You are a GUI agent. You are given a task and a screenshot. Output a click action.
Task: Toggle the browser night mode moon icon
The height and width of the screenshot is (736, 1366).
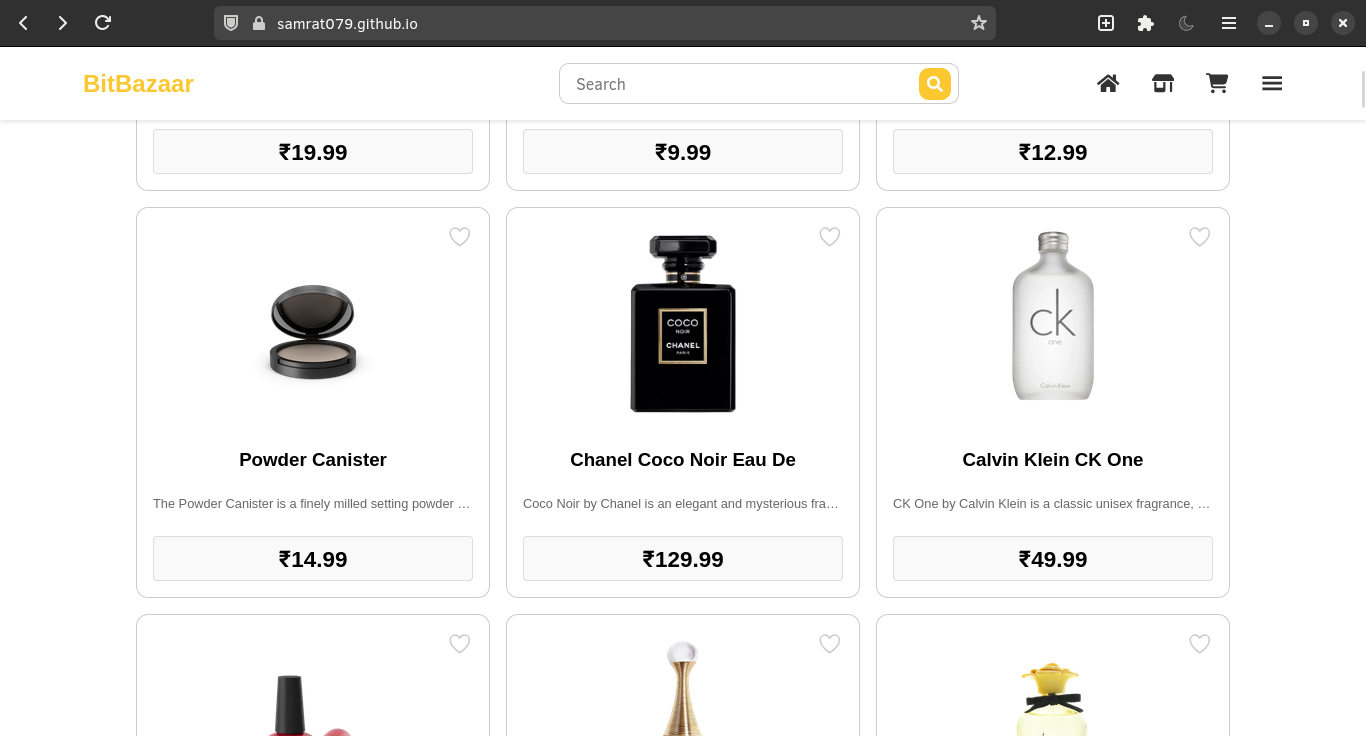tap(1187, 23)
